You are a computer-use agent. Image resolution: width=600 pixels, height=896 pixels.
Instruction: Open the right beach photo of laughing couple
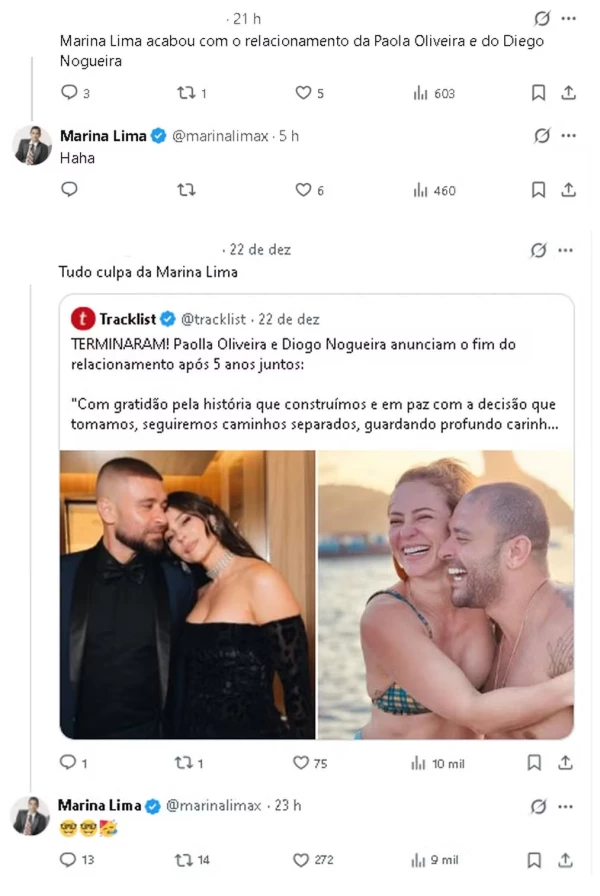[x=446, y=595]
